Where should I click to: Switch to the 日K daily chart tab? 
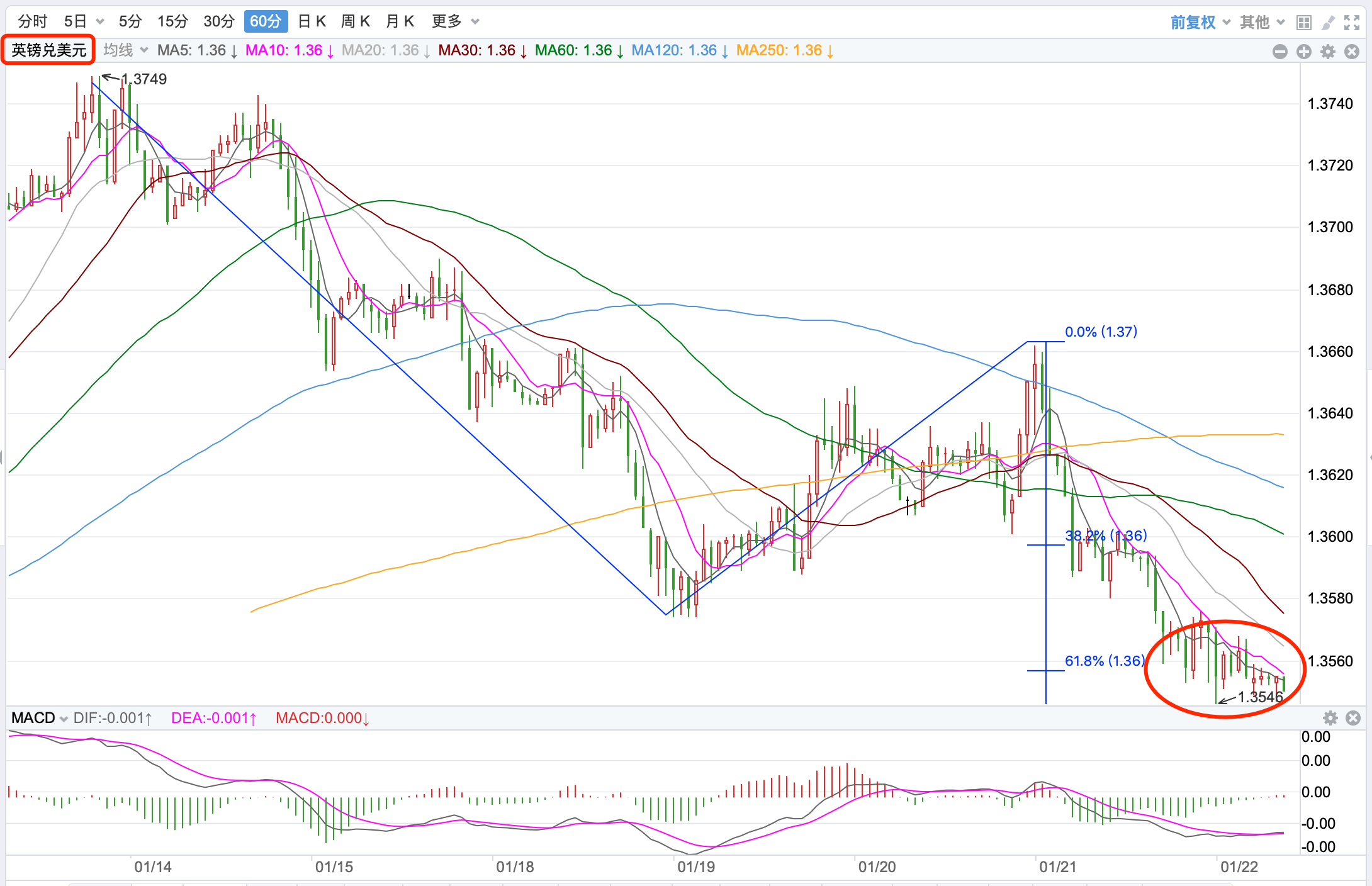312,21
